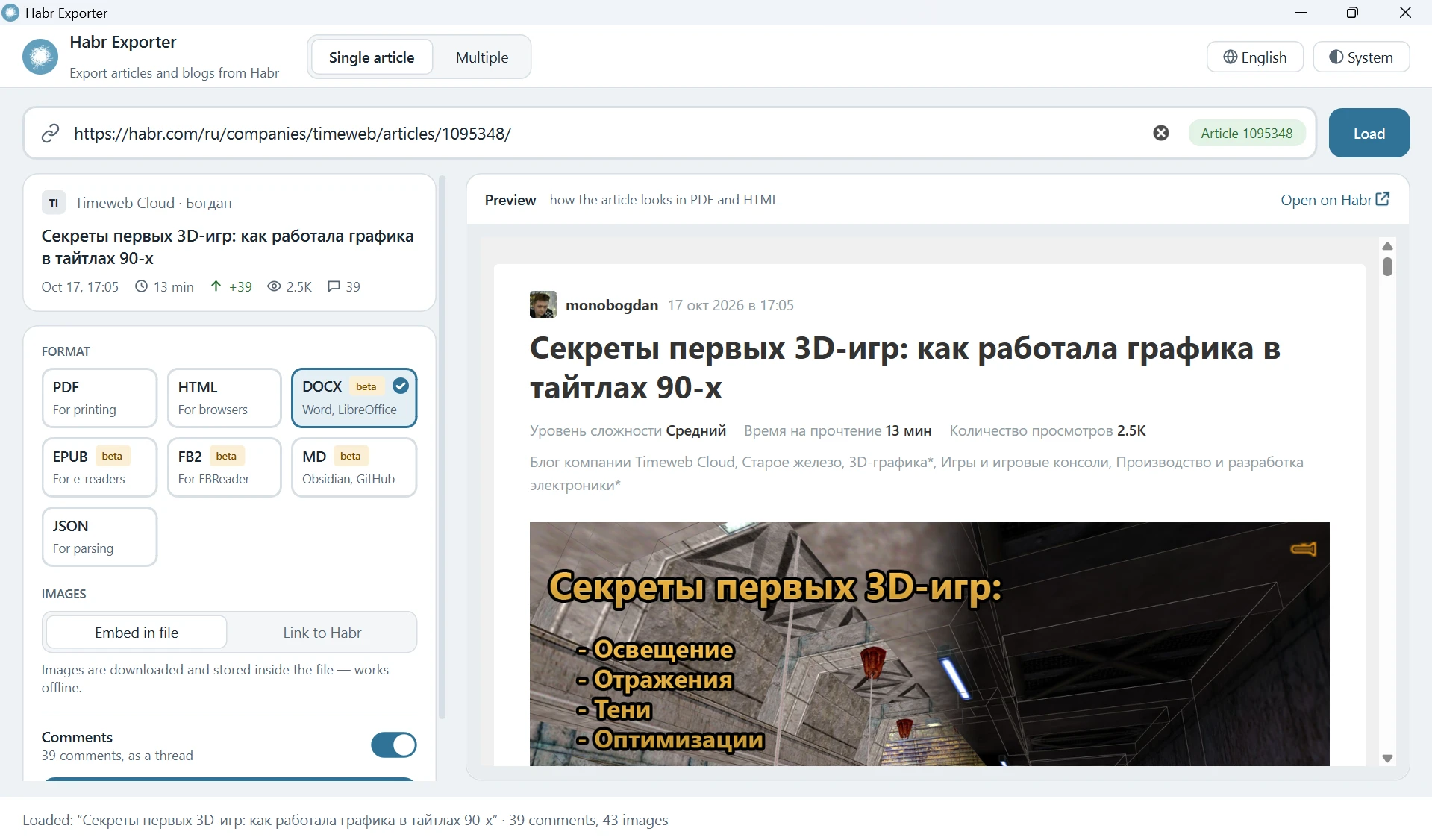Click the preview panel vertical scrollbar thumb

[1388, 266]
